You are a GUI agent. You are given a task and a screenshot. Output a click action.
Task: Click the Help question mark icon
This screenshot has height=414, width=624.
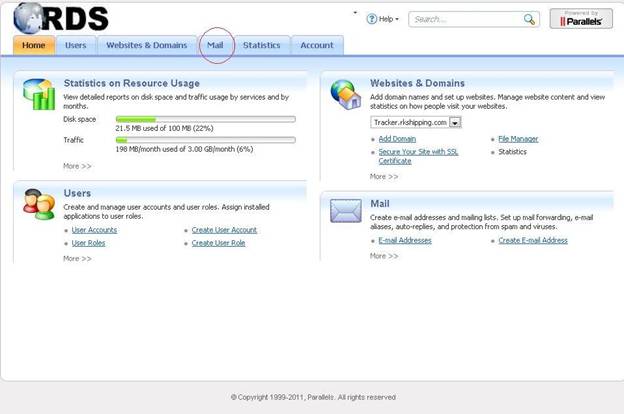[x=371, y=19]
